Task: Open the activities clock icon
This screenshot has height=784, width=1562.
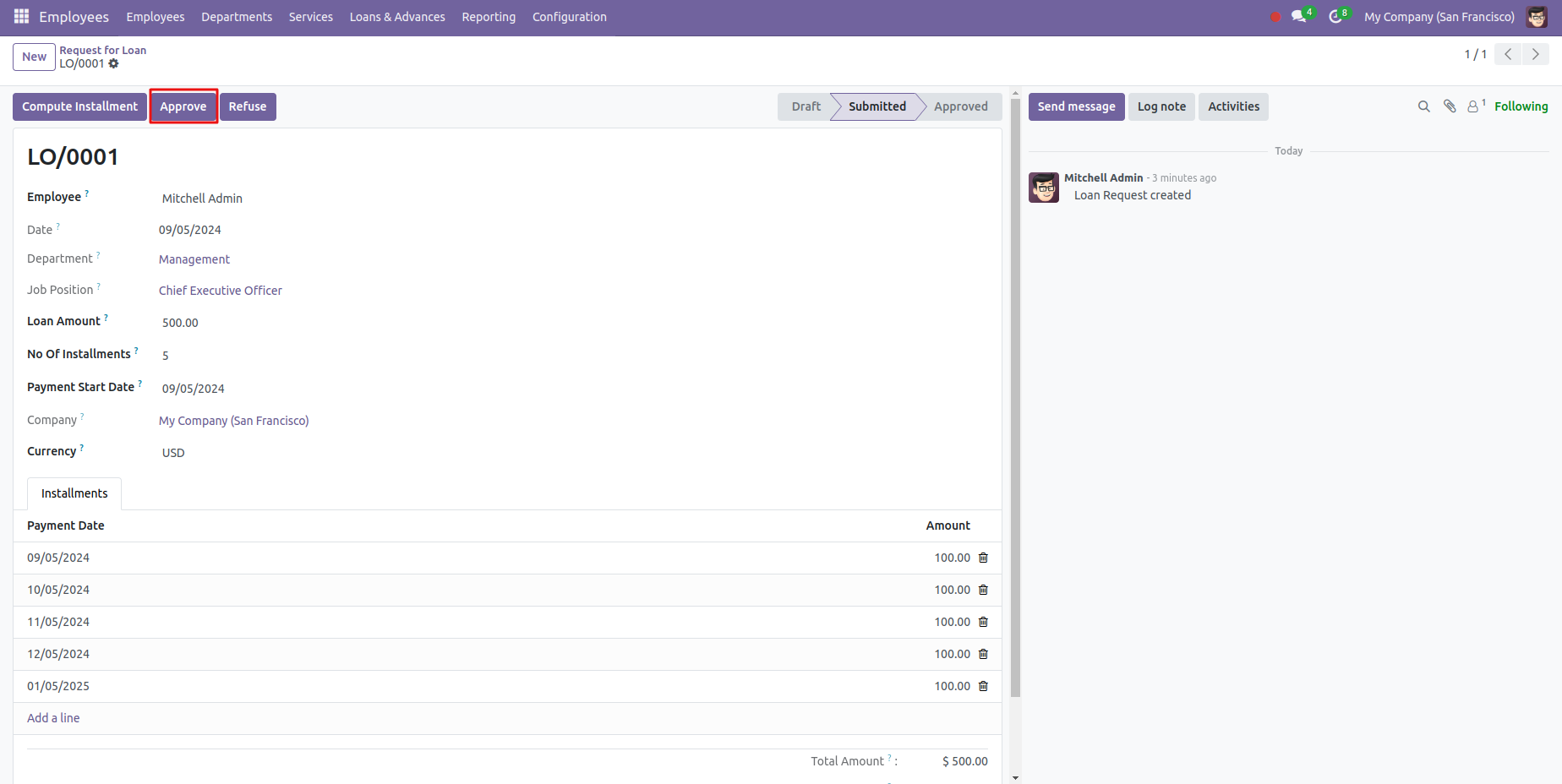Action: tap(1335, 17)
